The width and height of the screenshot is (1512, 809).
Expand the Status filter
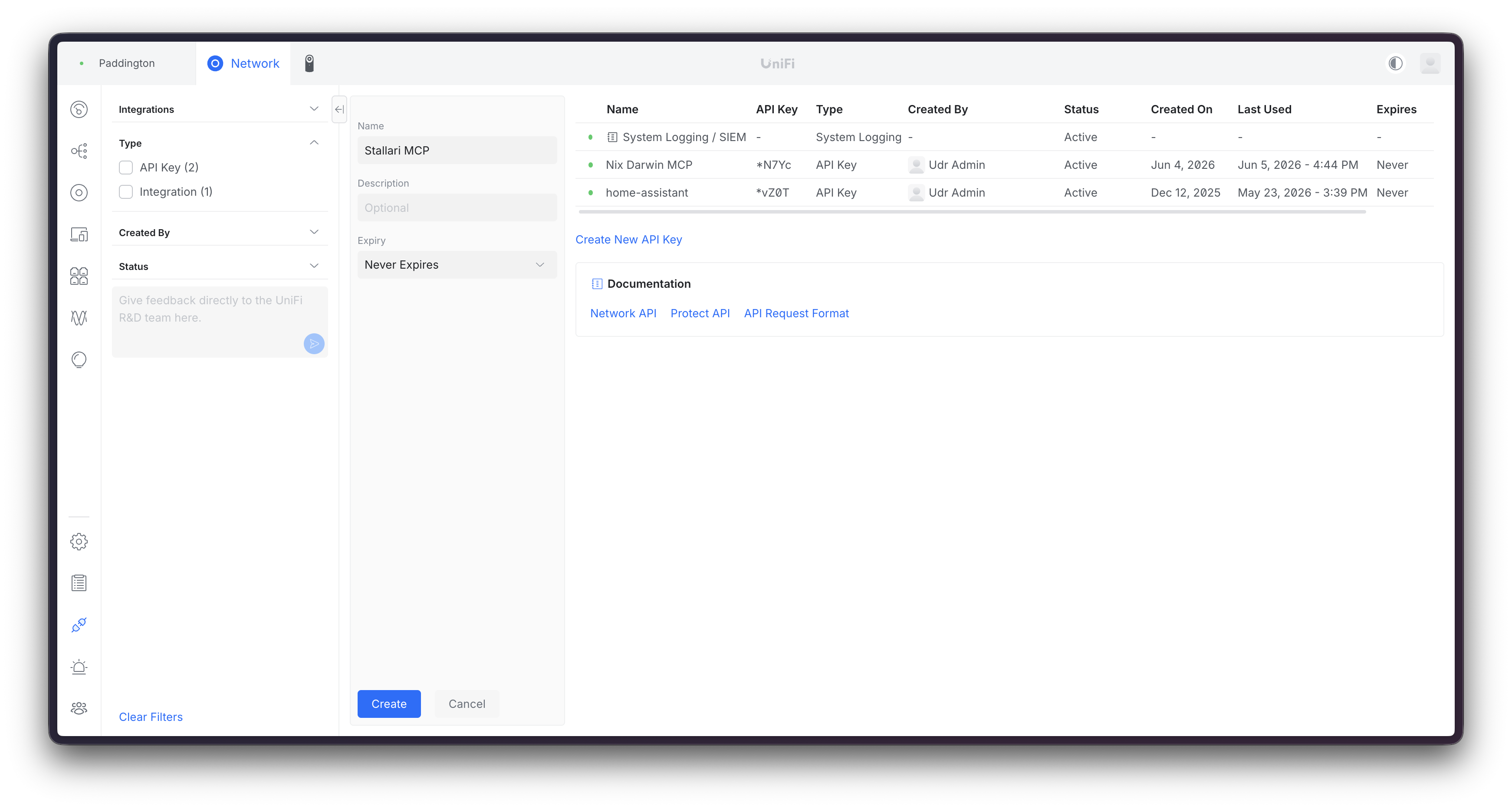pos(314,266)
